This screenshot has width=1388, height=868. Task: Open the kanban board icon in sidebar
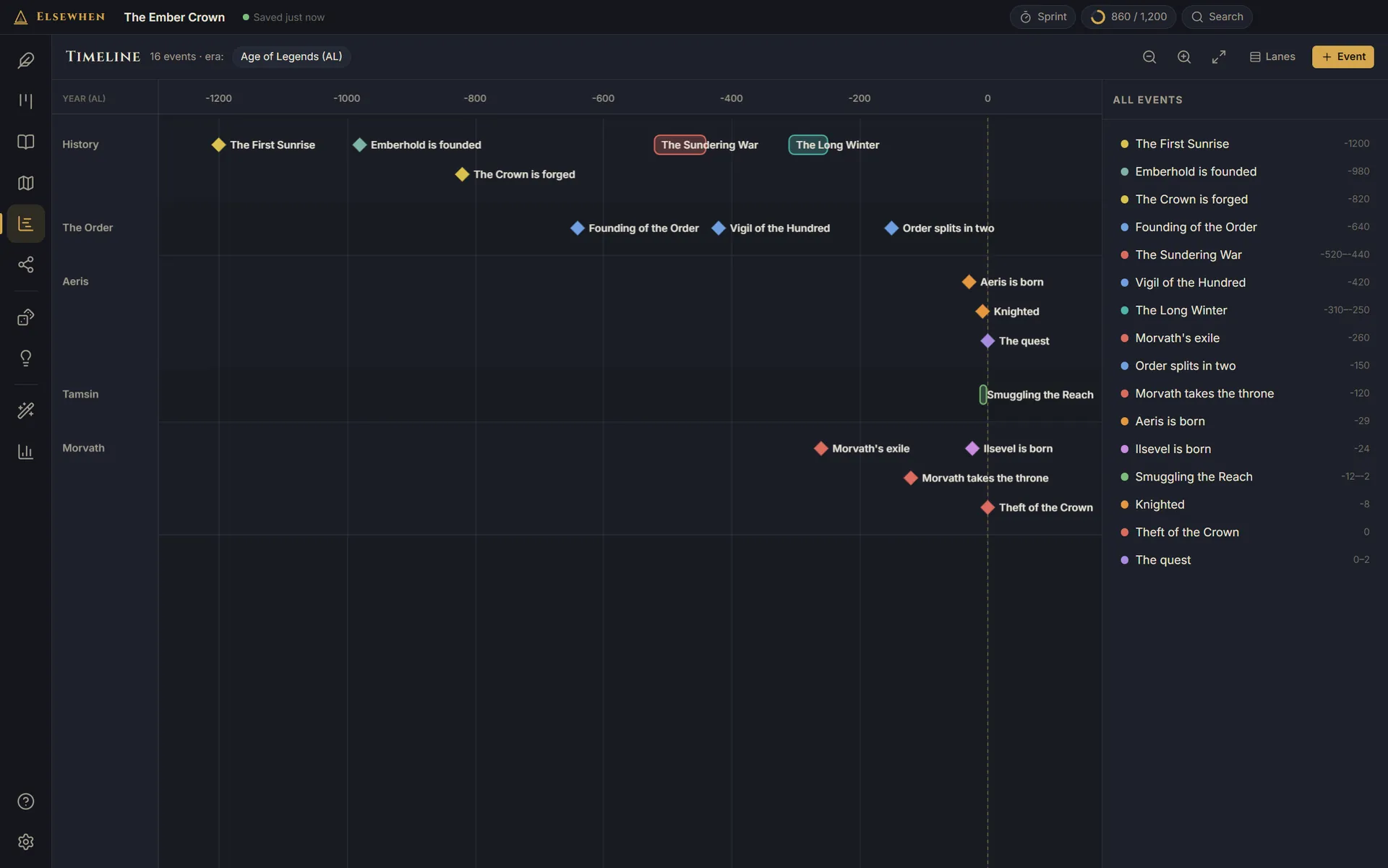[25, 100]
